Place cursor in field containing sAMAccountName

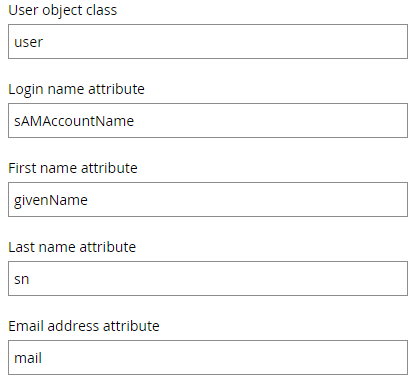click(x=208, y=121)
